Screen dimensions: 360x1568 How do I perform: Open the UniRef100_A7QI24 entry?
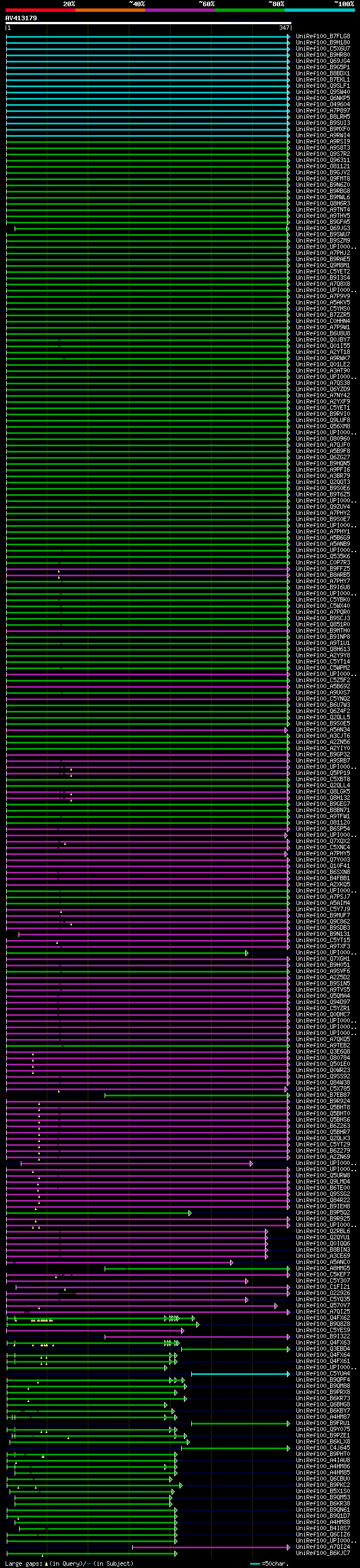point(323,1547)
